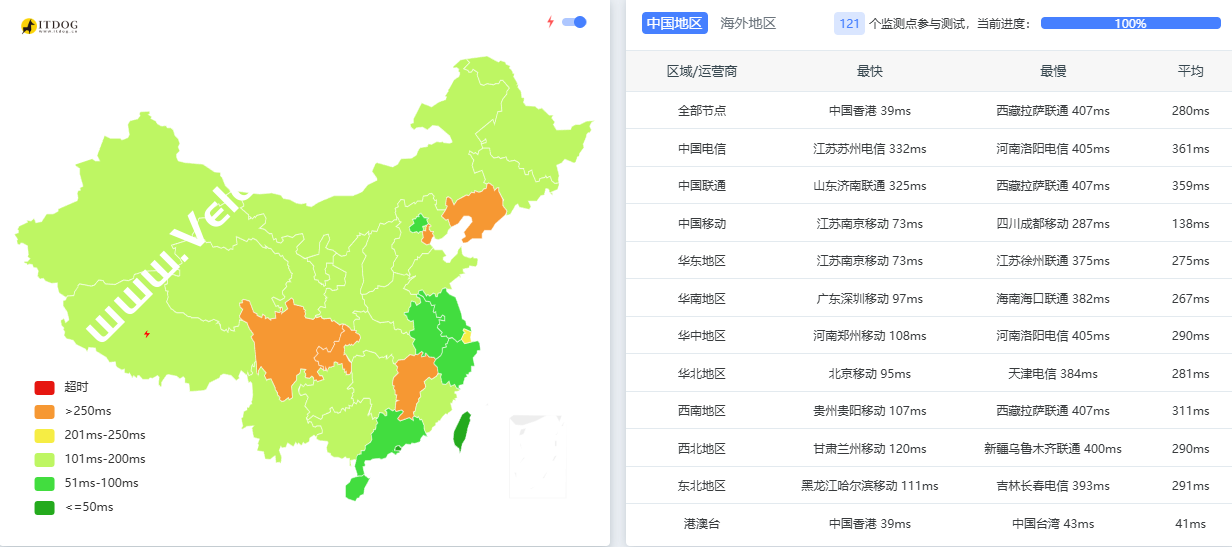1232x547 pixels.
Task: Click the dark green <=50ms legend swatch
Action: [x=44, y=507]
